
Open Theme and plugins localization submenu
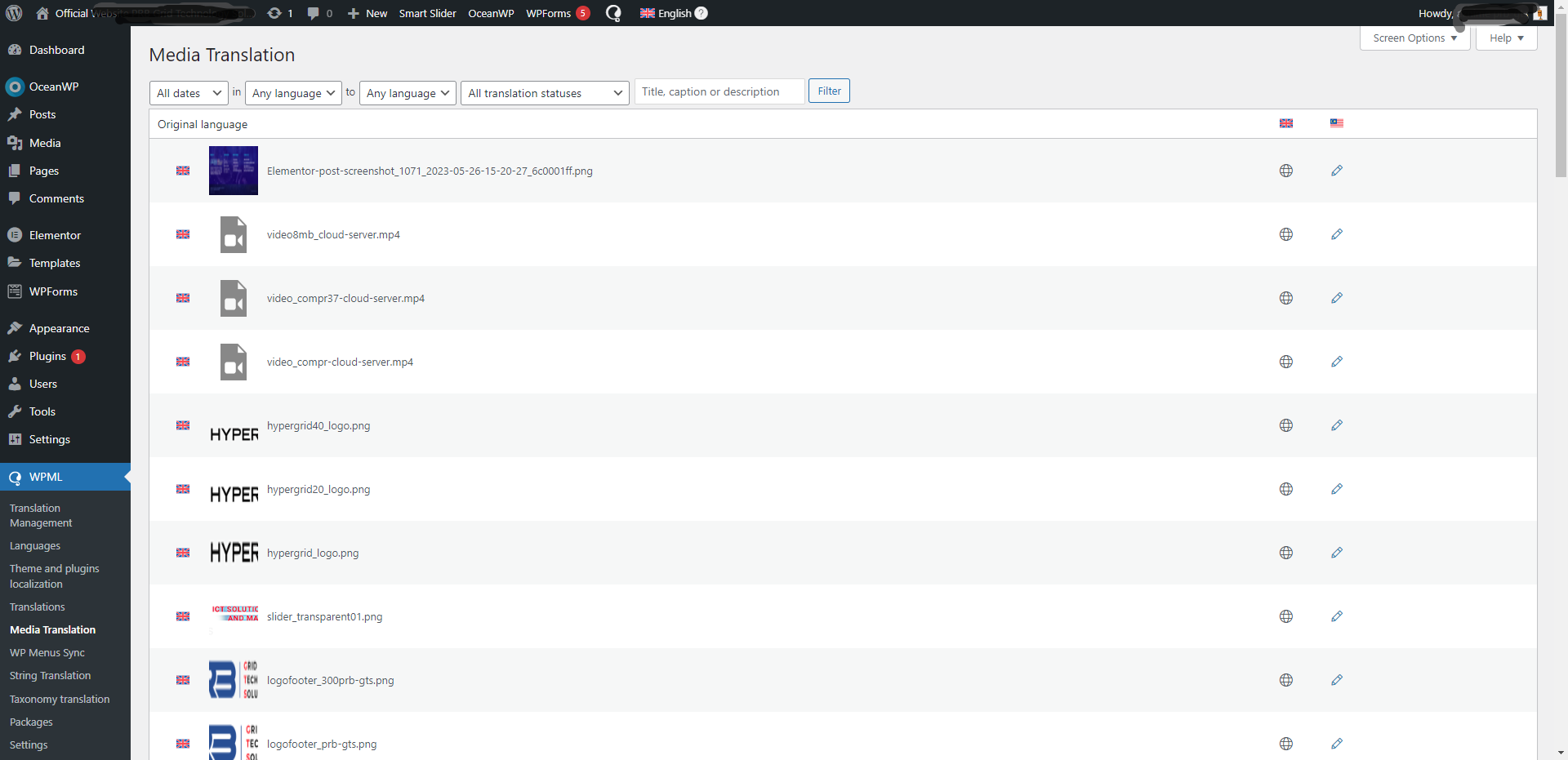(x=54, y=576)
